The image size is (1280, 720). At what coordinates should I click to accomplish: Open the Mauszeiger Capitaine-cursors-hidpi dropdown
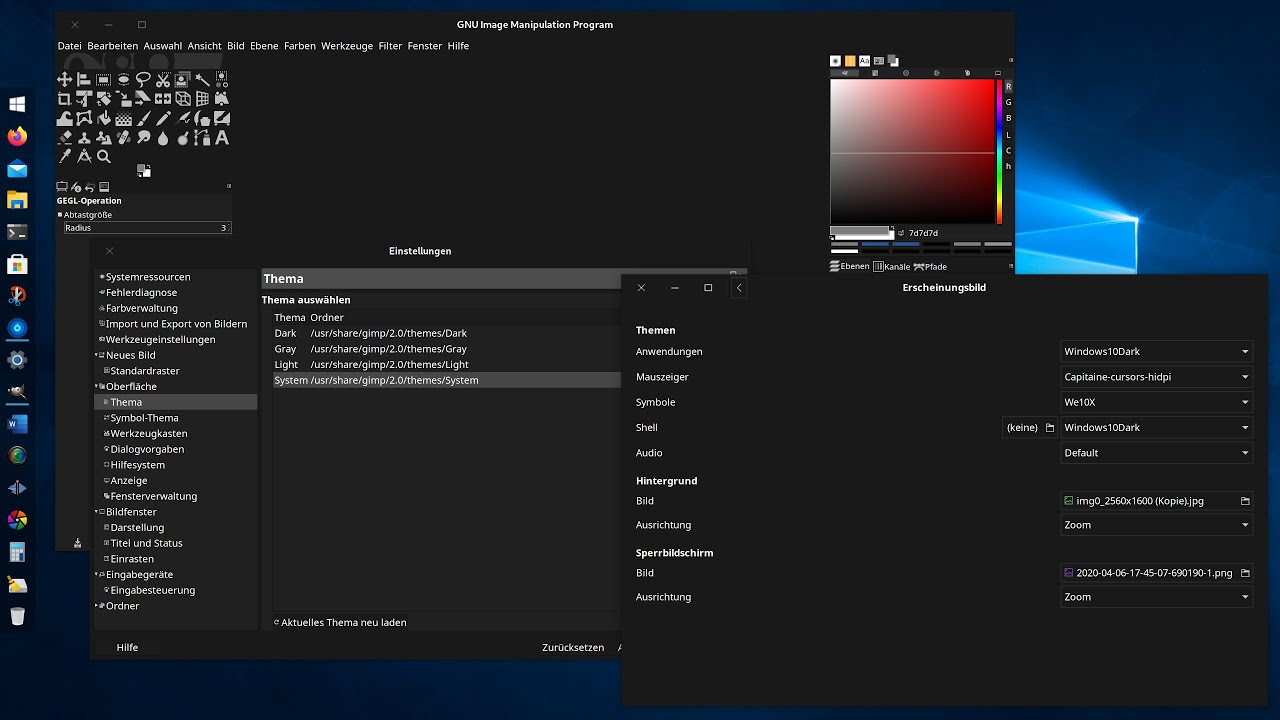click(1156, 377)
